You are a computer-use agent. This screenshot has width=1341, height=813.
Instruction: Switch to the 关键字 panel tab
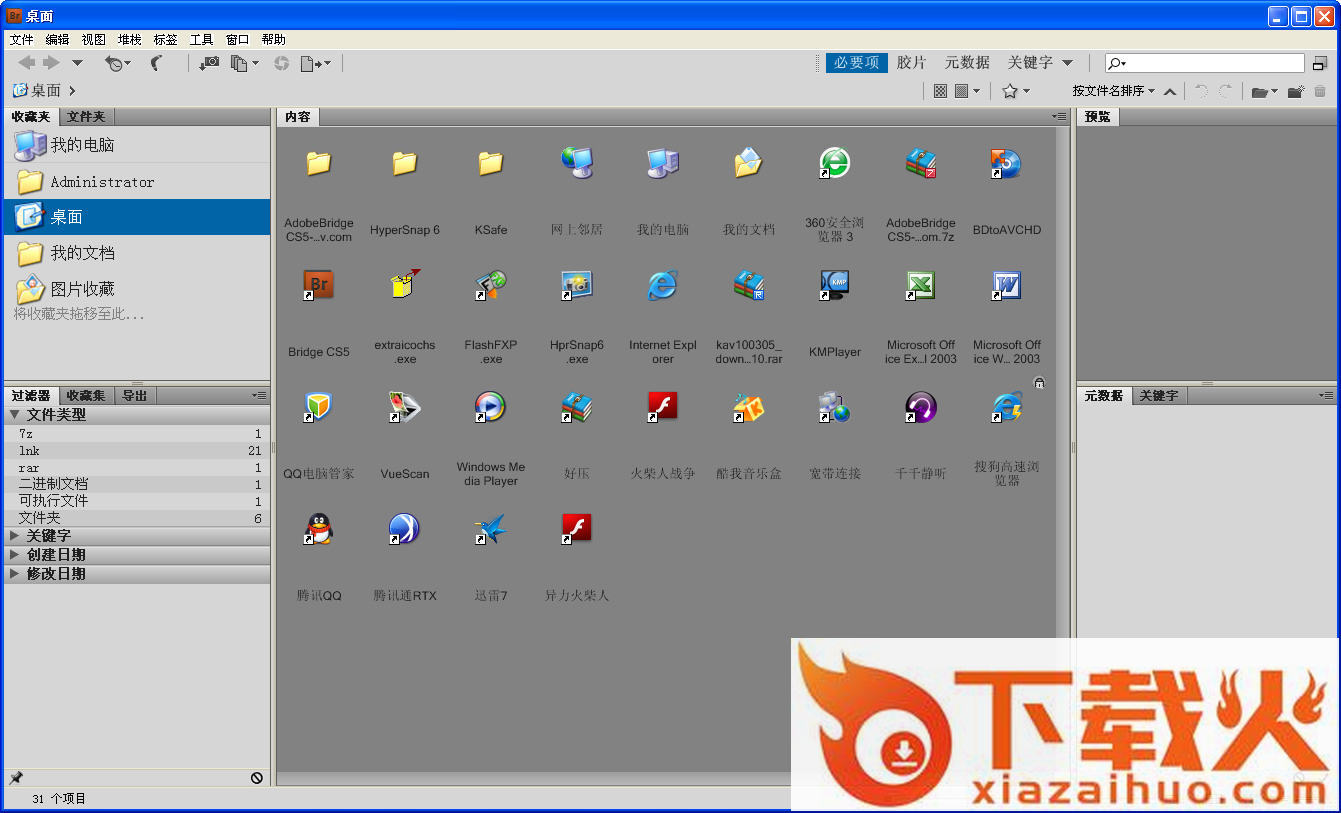[x=1158, y=396]
